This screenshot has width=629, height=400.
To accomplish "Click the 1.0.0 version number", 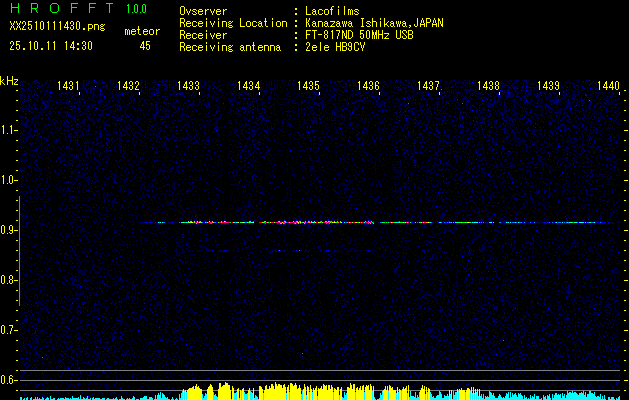I will (136, 10).
